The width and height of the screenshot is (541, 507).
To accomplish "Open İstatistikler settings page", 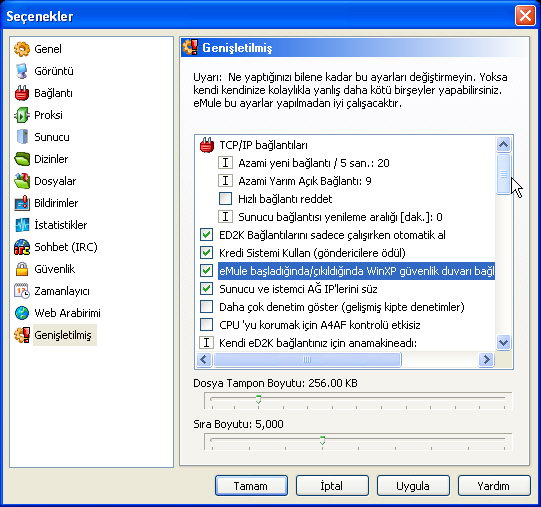I will click(60, 225).
